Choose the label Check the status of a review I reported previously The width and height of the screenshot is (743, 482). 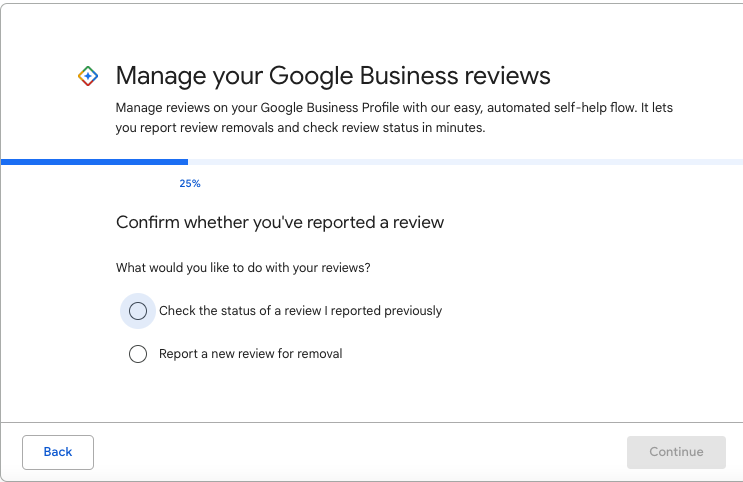300,311
